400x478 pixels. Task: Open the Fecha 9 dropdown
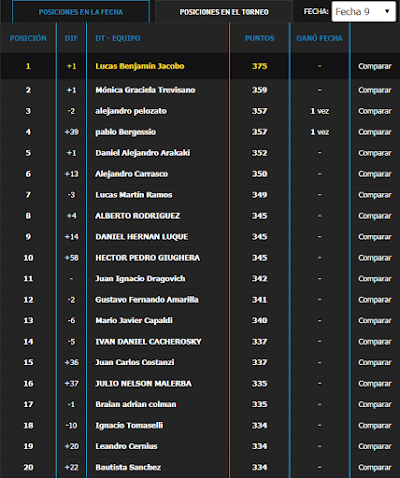pos(363,12)
